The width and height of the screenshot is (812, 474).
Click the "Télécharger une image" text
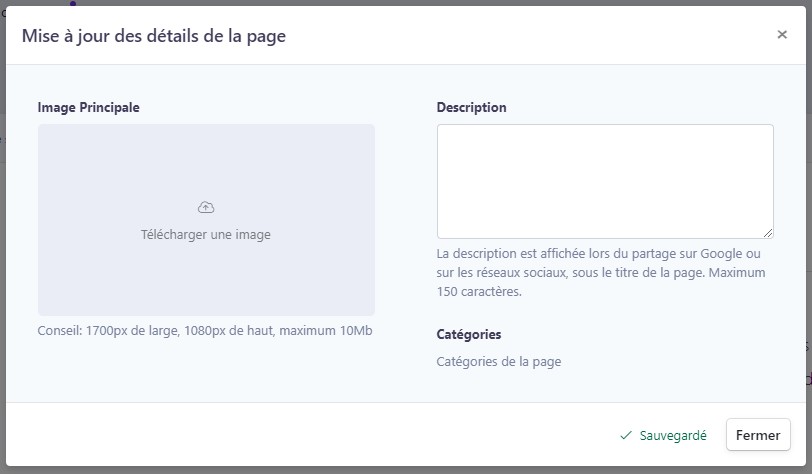(x=206, y=235)
